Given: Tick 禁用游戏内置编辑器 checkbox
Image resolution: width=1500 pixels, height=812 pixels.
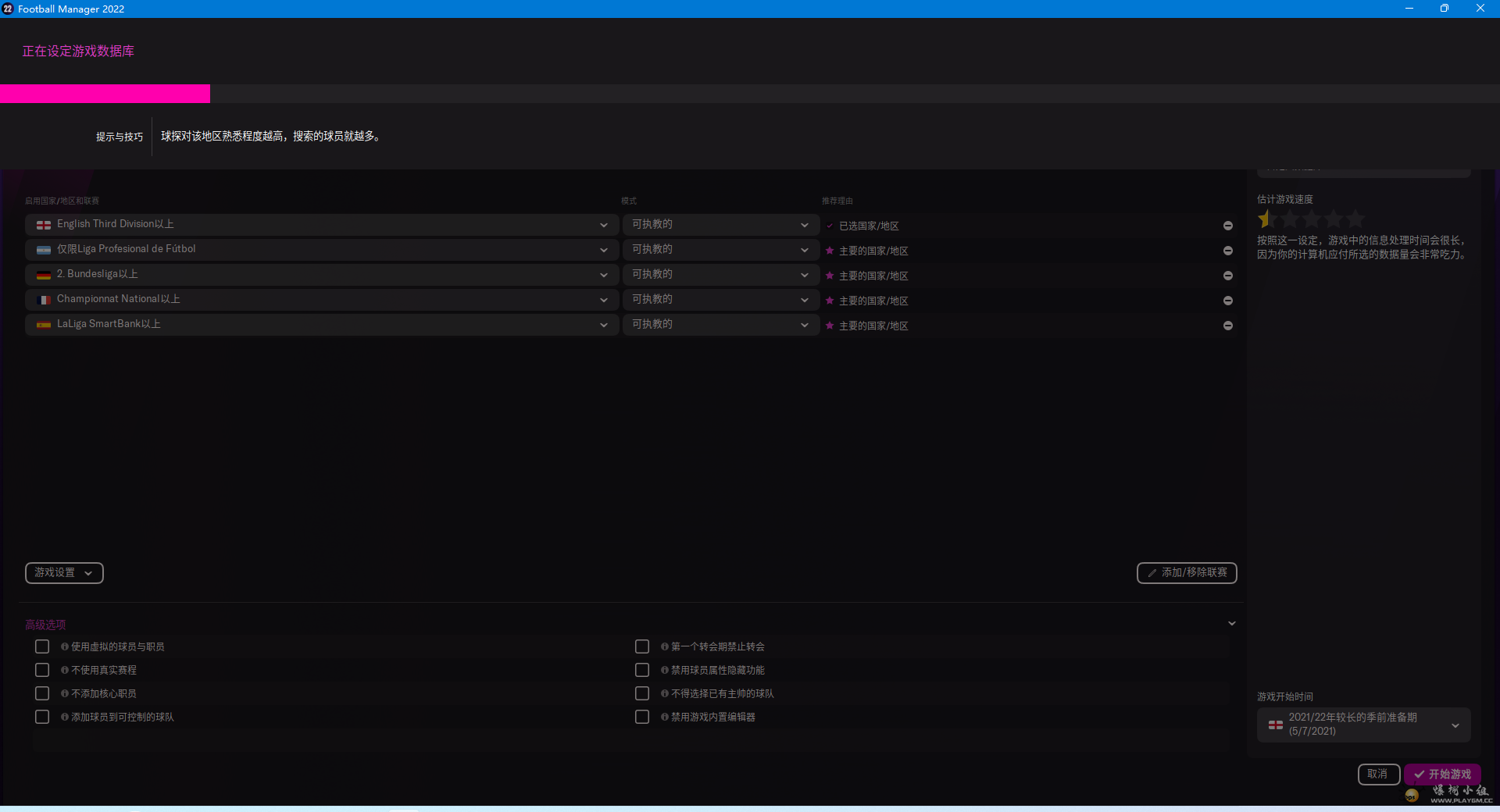Looking at the screenshot, I should 642,717.
